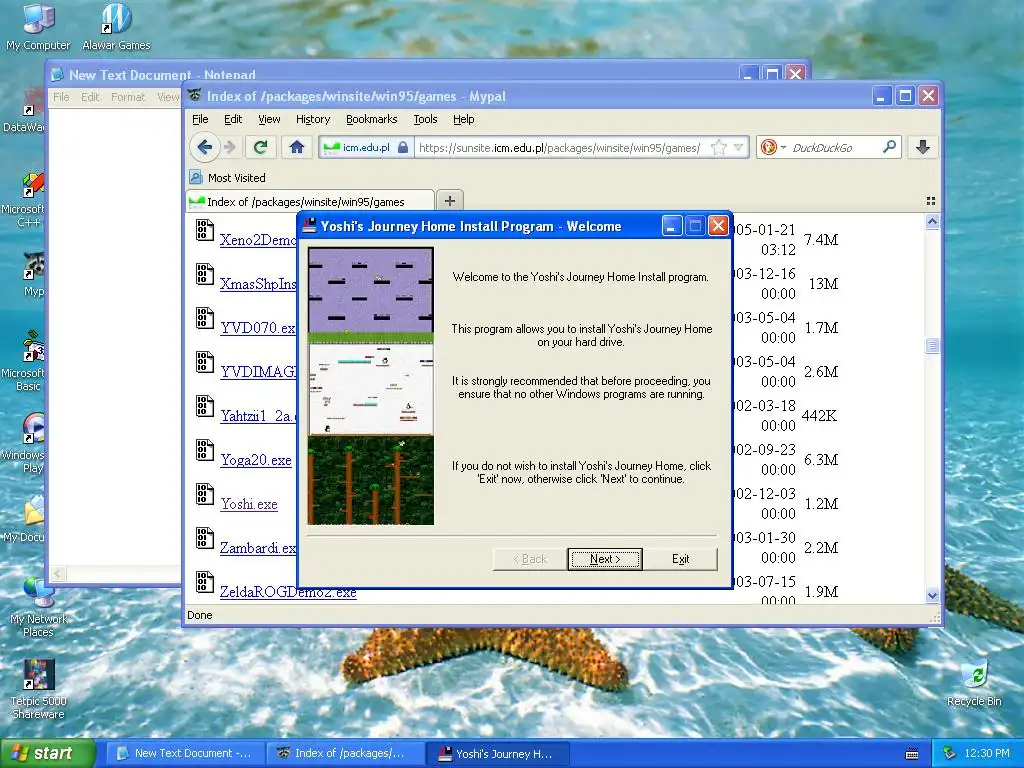This screenshot has width=1024, height=768.
Task: Open the Xeno2Demo link
Action: pyautogui.click(x=258, y=240)
